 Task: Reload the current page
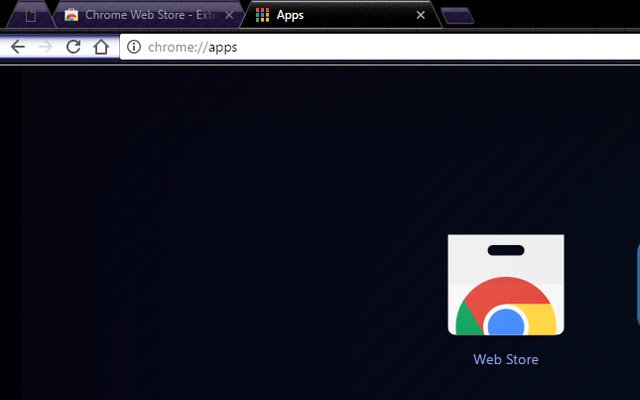click(x=73, y=47)
